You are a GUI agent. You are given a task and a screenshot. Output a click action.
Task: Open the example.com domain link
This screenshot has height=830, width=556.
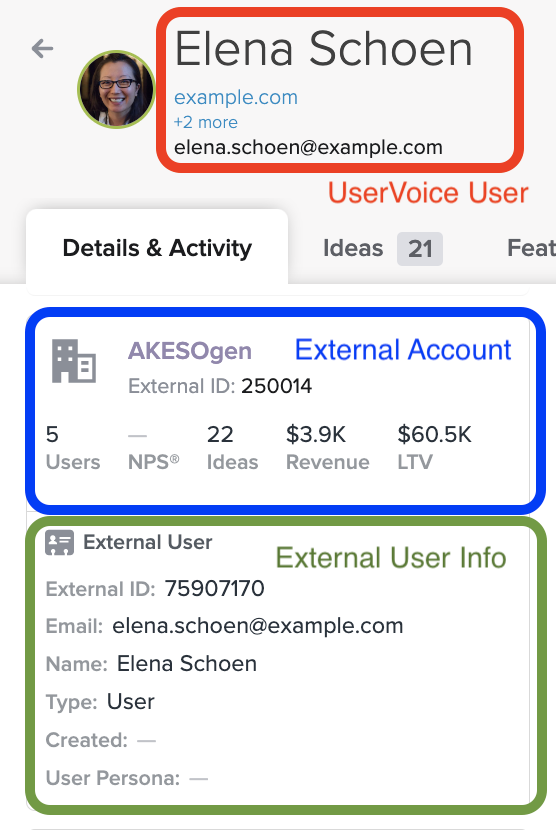pos(236,97)
